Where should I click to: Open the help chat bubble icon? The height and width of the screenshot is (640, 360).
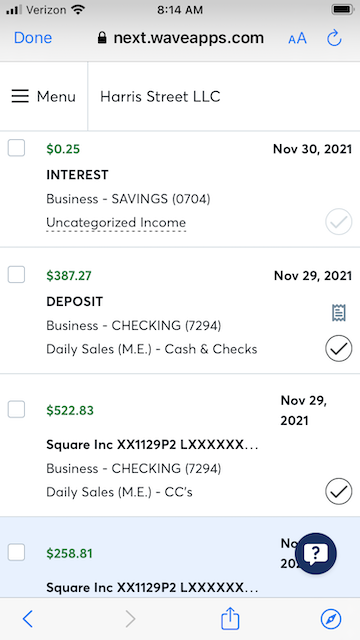[316, 553]
